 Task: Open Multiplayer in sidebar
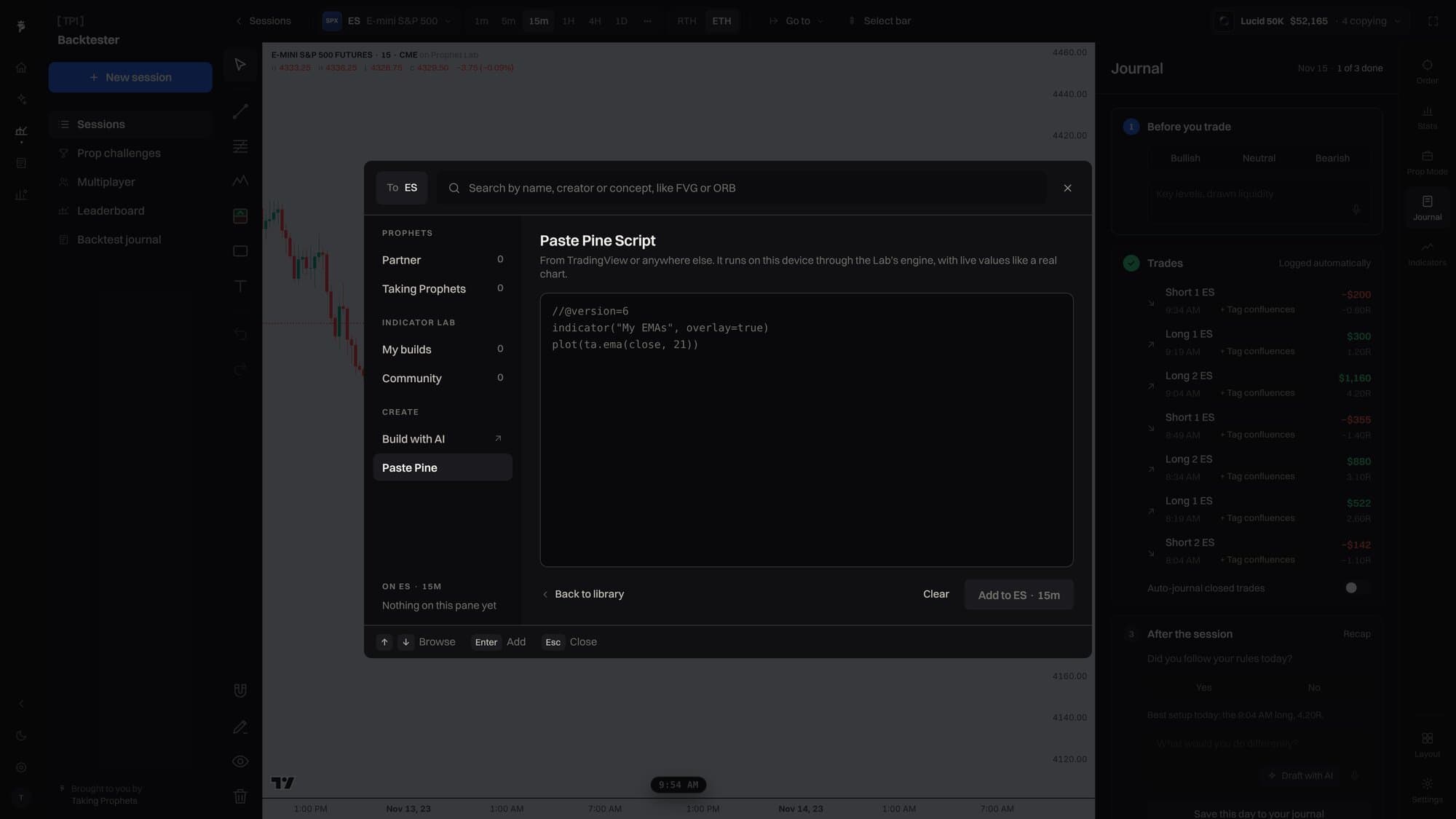click(130, 182)
